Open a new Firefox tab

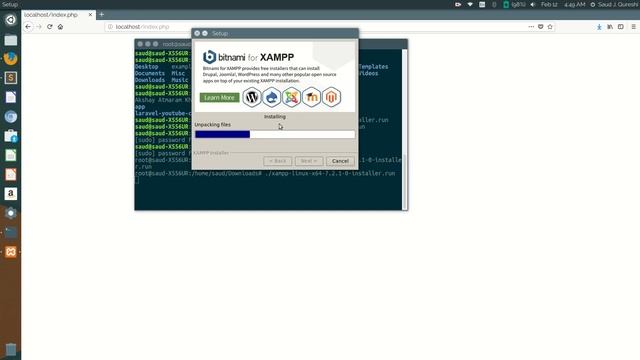click(x=102, y=15)
